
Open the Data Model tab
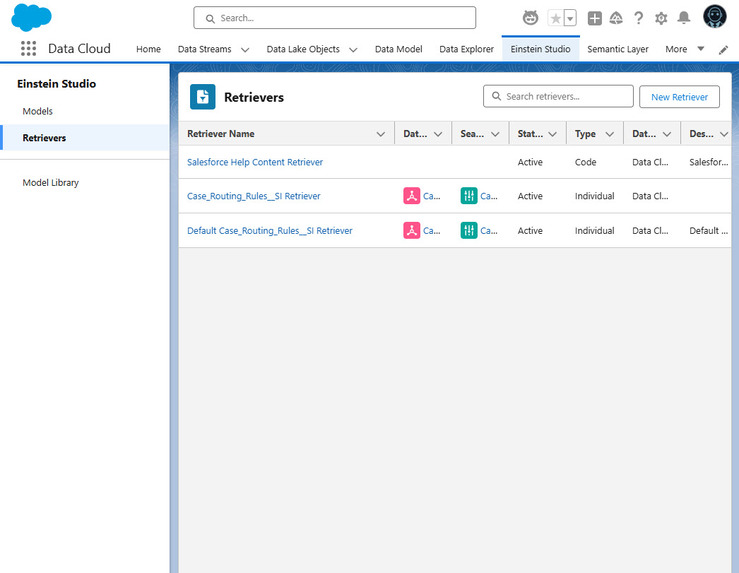pos(399,49)
